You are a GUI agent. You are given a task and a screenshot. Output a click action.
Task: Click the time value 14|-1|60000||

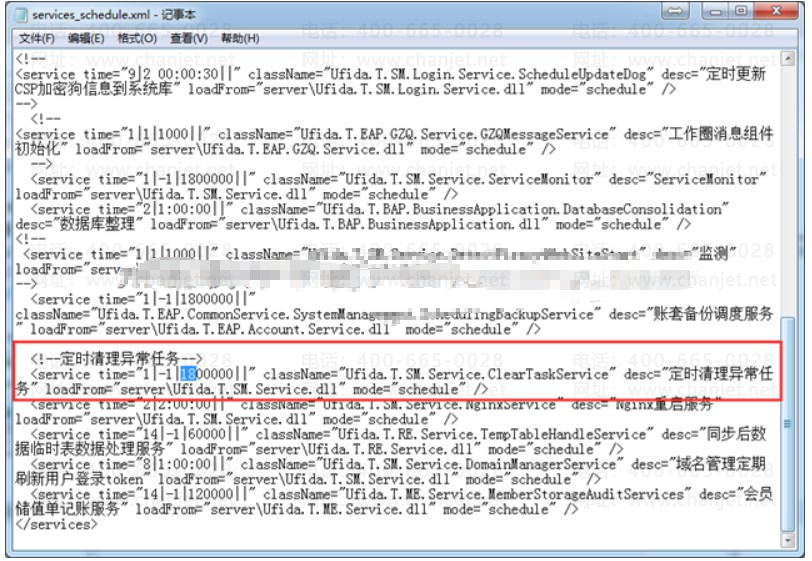click(191, 434)
